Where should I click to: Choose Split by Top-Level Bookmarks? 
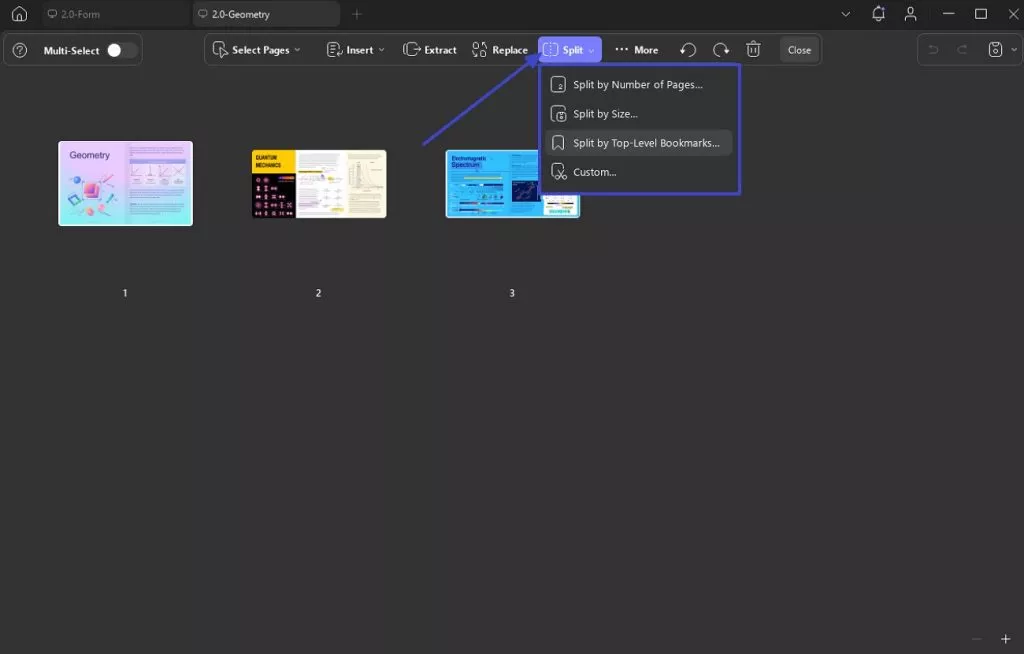coord(645,143)
